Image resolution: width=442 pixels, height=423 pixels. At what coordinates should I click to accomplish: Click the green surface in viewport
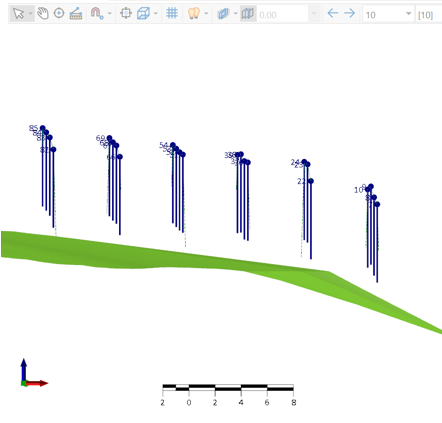coord(167,258)
